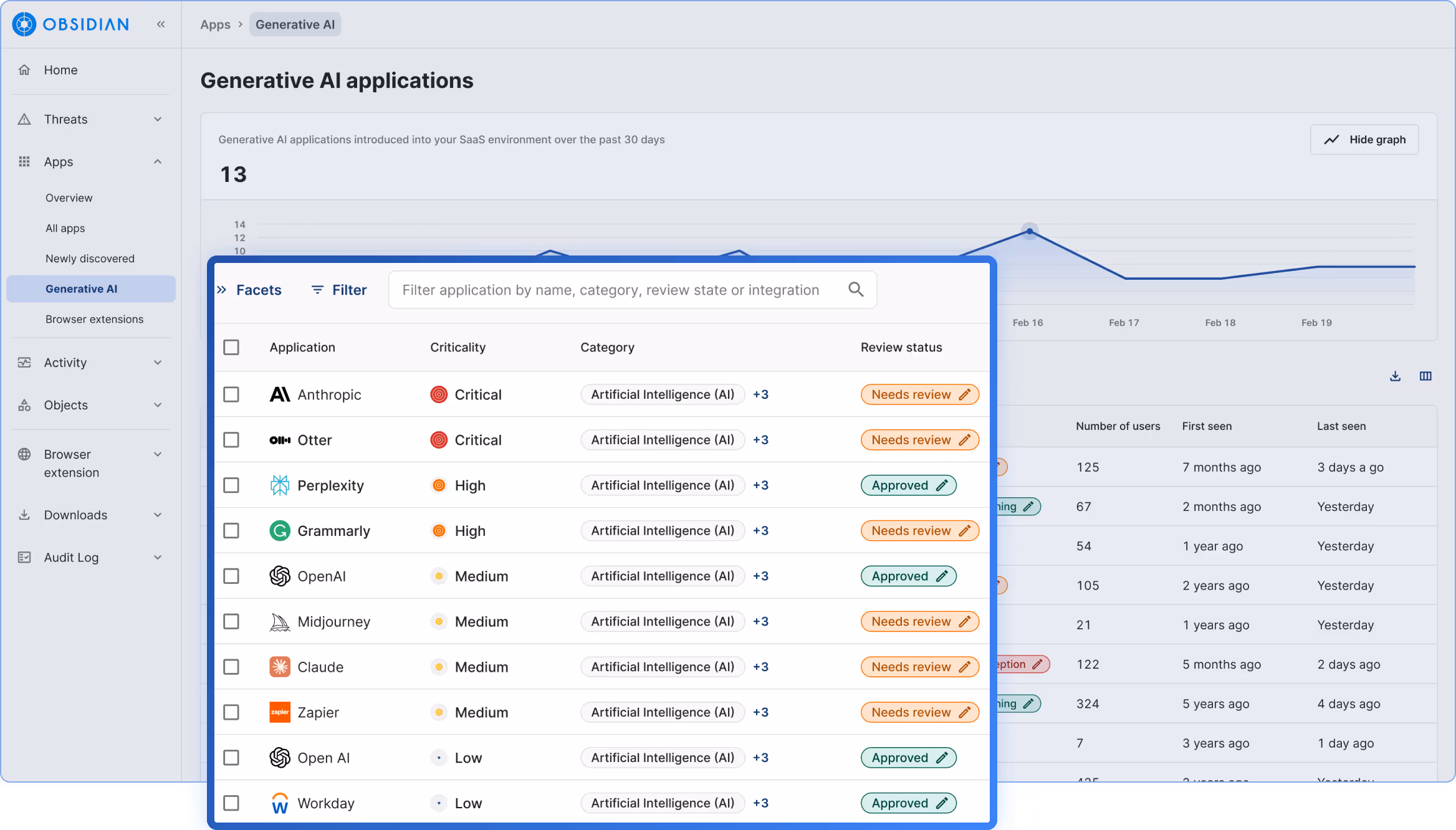
Task: Click OpenAI's Approved status badge
Action: click(909, 576)
